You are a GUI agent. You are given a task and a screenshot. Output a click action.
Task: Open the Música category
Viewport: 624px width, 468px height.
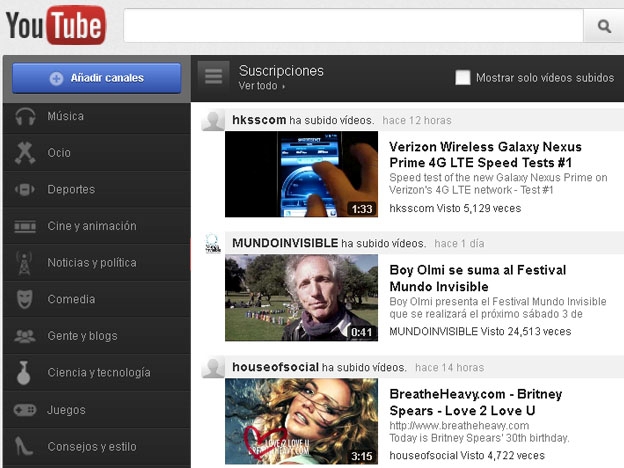pos(97,116)
